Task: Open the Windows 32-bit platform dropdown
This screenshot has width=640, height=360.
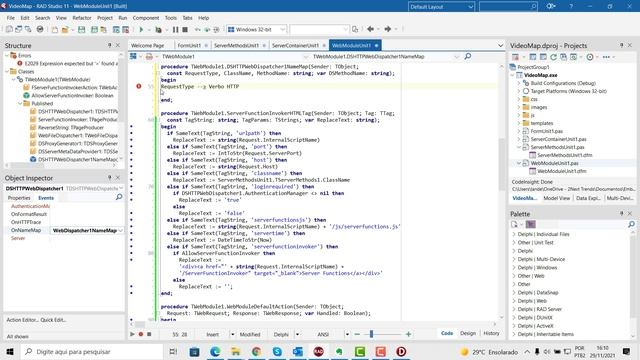Action: 256,29
